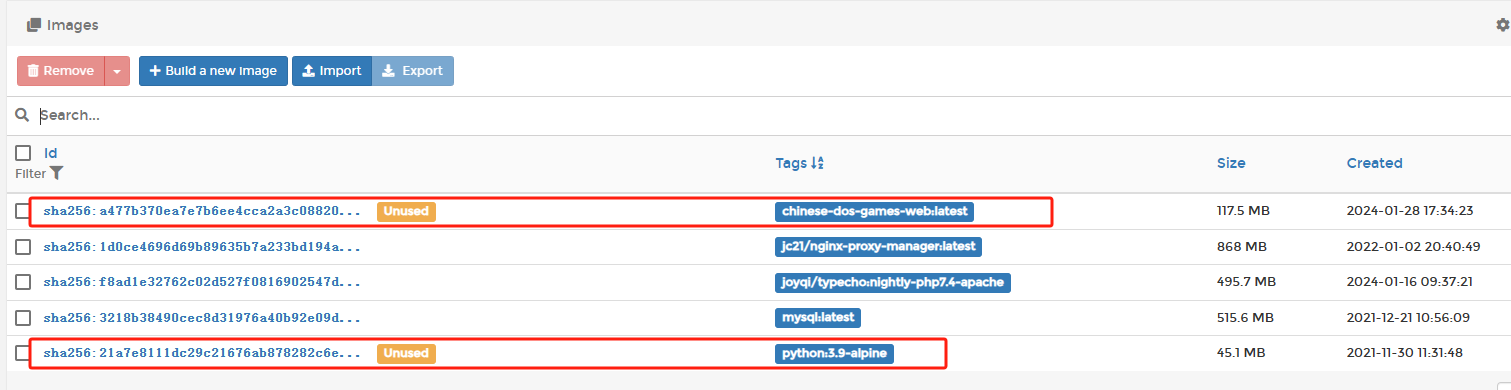Check the mysql:latest image row checkbox
1511x390 pixels.
pyautogui.click(x=23, y=318)
